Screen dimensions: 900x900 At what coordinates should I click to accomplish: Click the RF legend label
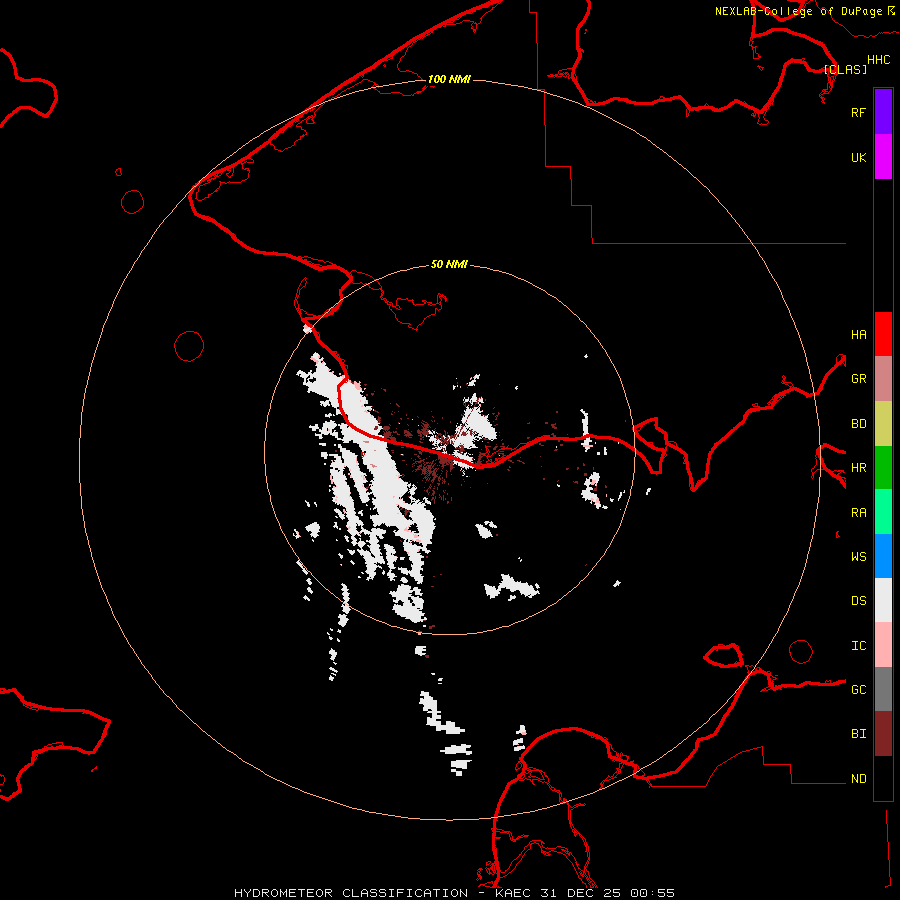858,112
